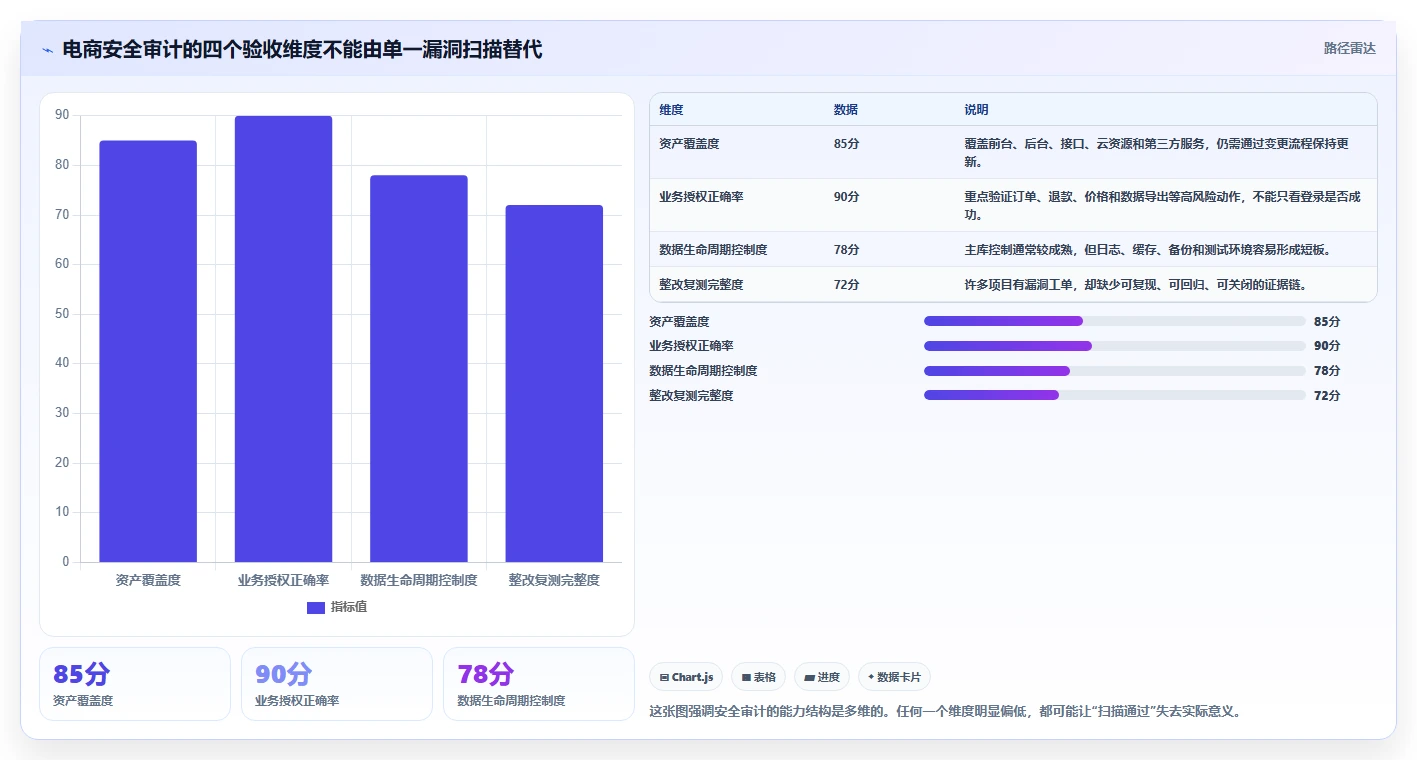Click the 指标值 legend label
1417x760 pixels.
click(349, 607)
